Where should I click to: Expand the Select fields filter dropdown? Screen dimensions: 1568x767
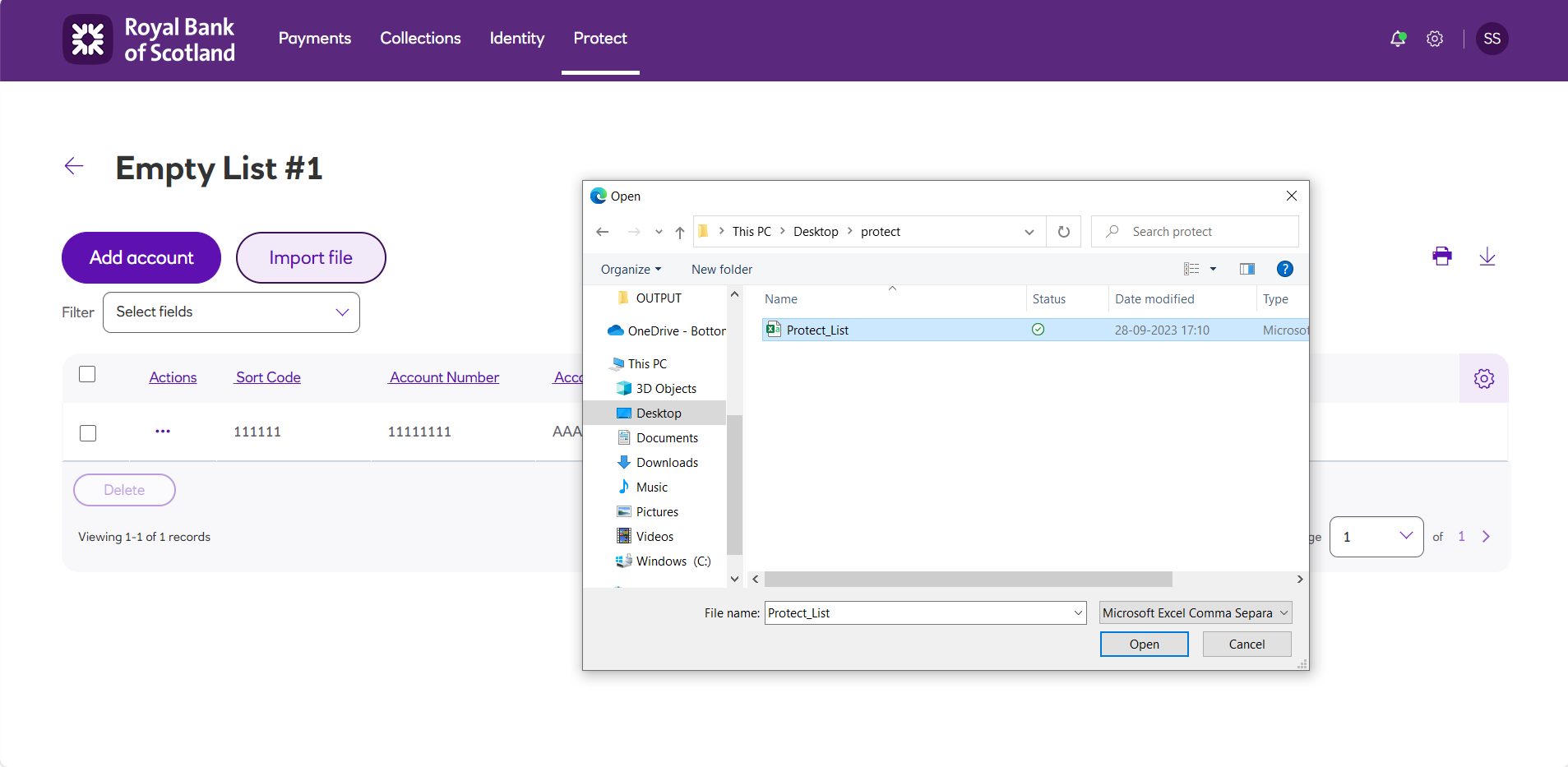tap(231, 312)
